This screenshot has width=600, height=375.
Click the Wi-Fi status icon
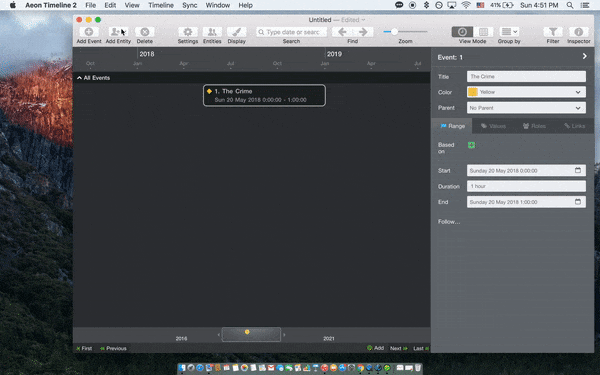click(466, 5)
